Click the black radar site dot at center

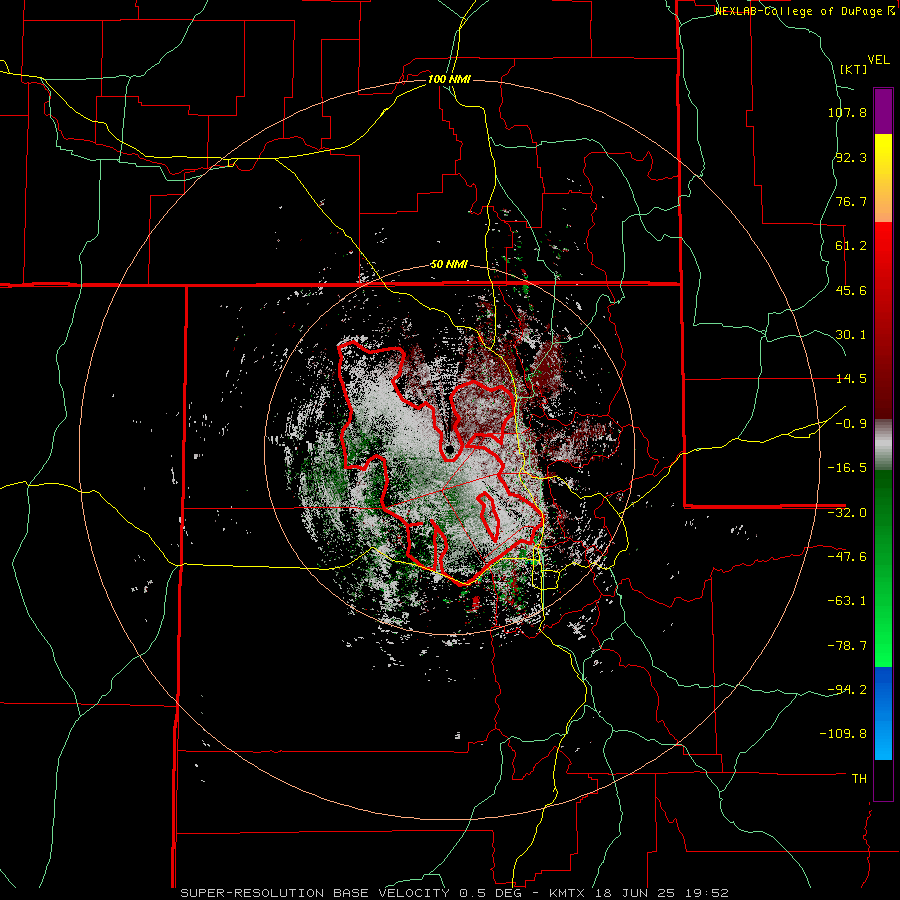450,449
